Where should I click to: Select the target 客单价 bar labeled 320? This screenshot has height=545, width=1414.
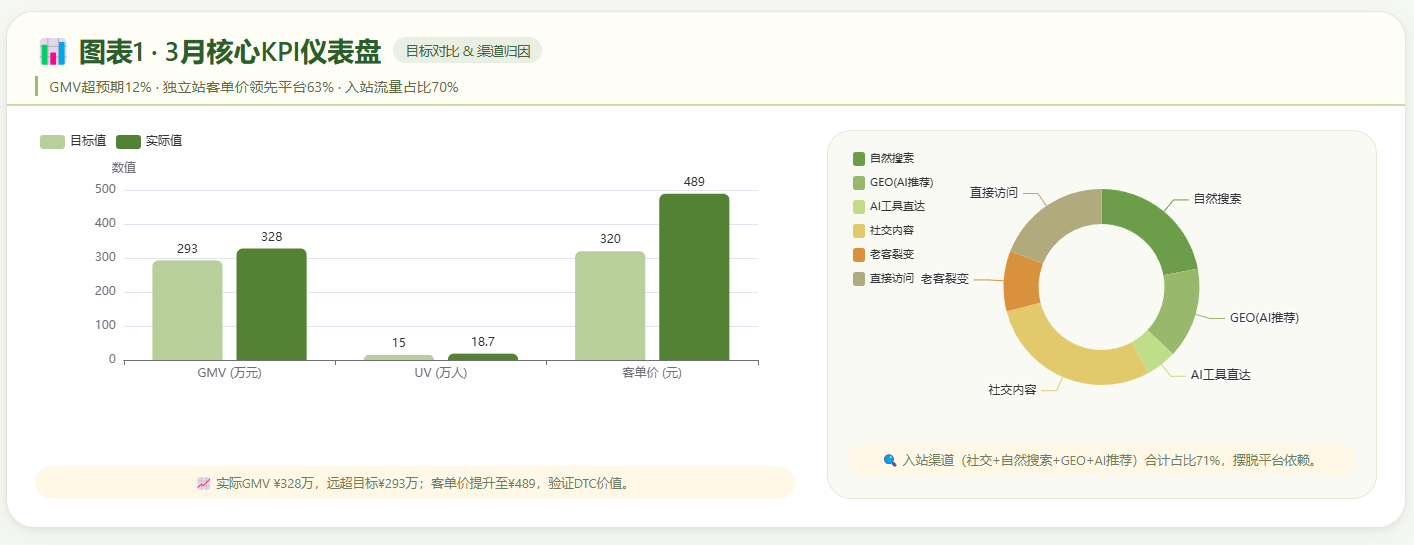pyautogui.click(x=610, y=305)
